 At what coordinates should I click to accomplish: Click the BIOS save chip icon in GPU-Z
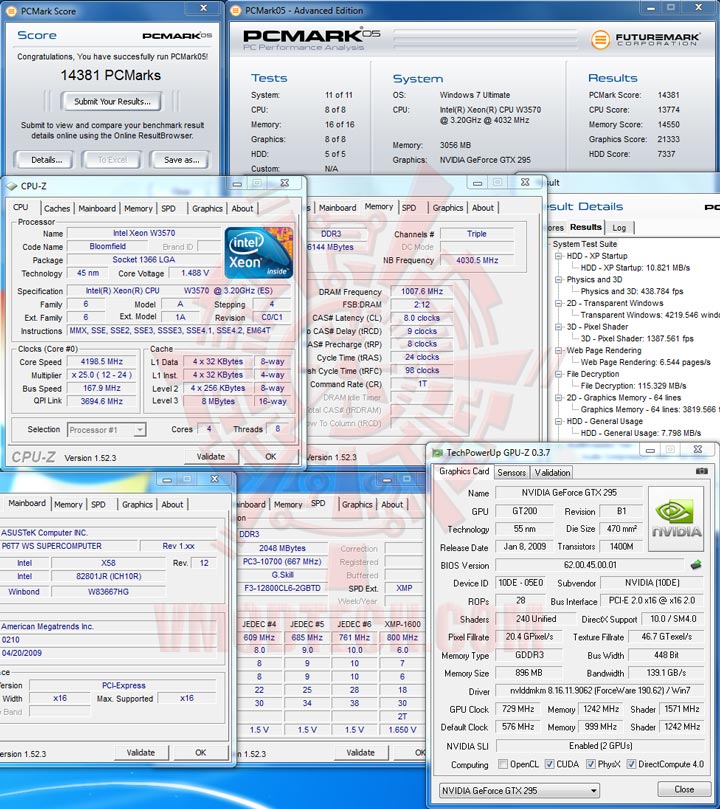696,564
